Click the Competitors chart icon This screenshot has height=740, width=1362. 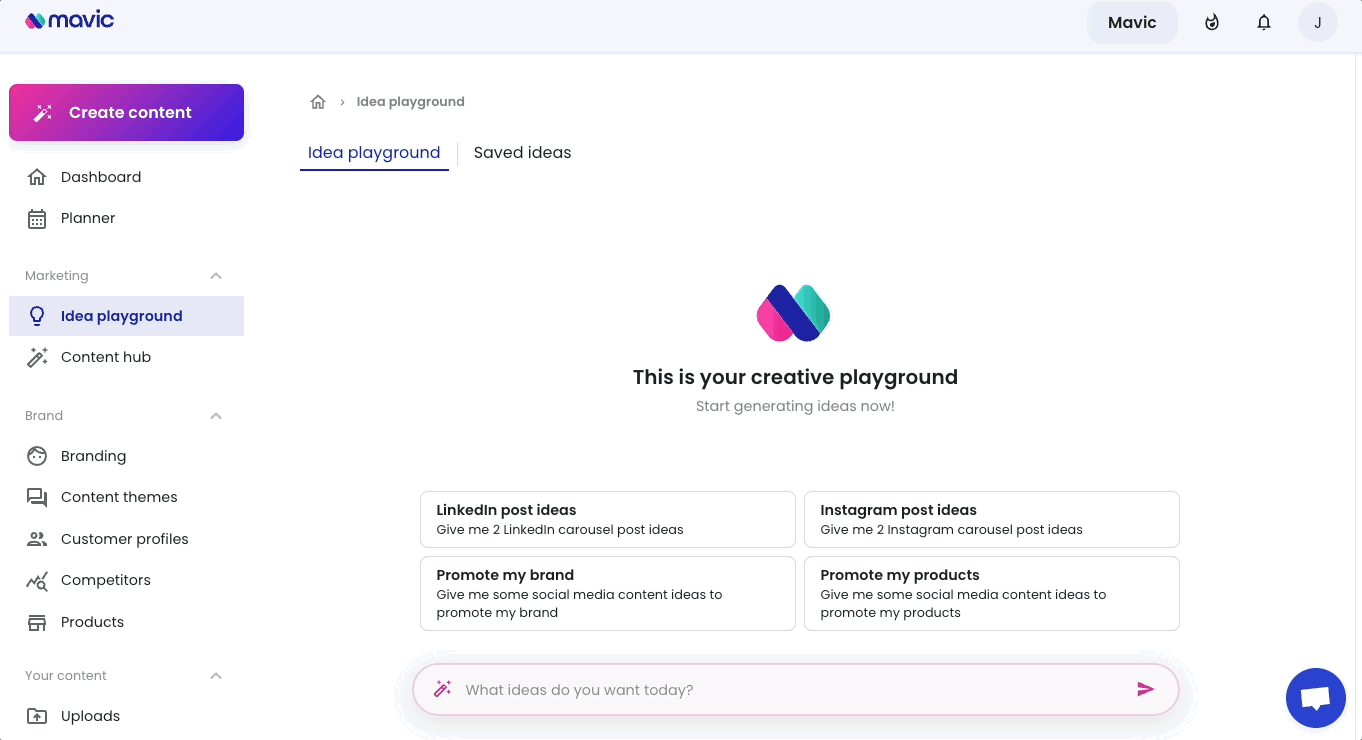pyautogui.click(x=37, y=580)
